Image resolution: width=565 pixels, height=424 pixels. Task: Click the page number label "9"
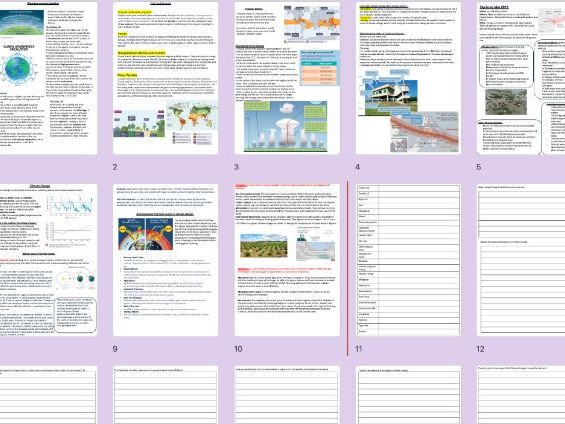point(115,349)
